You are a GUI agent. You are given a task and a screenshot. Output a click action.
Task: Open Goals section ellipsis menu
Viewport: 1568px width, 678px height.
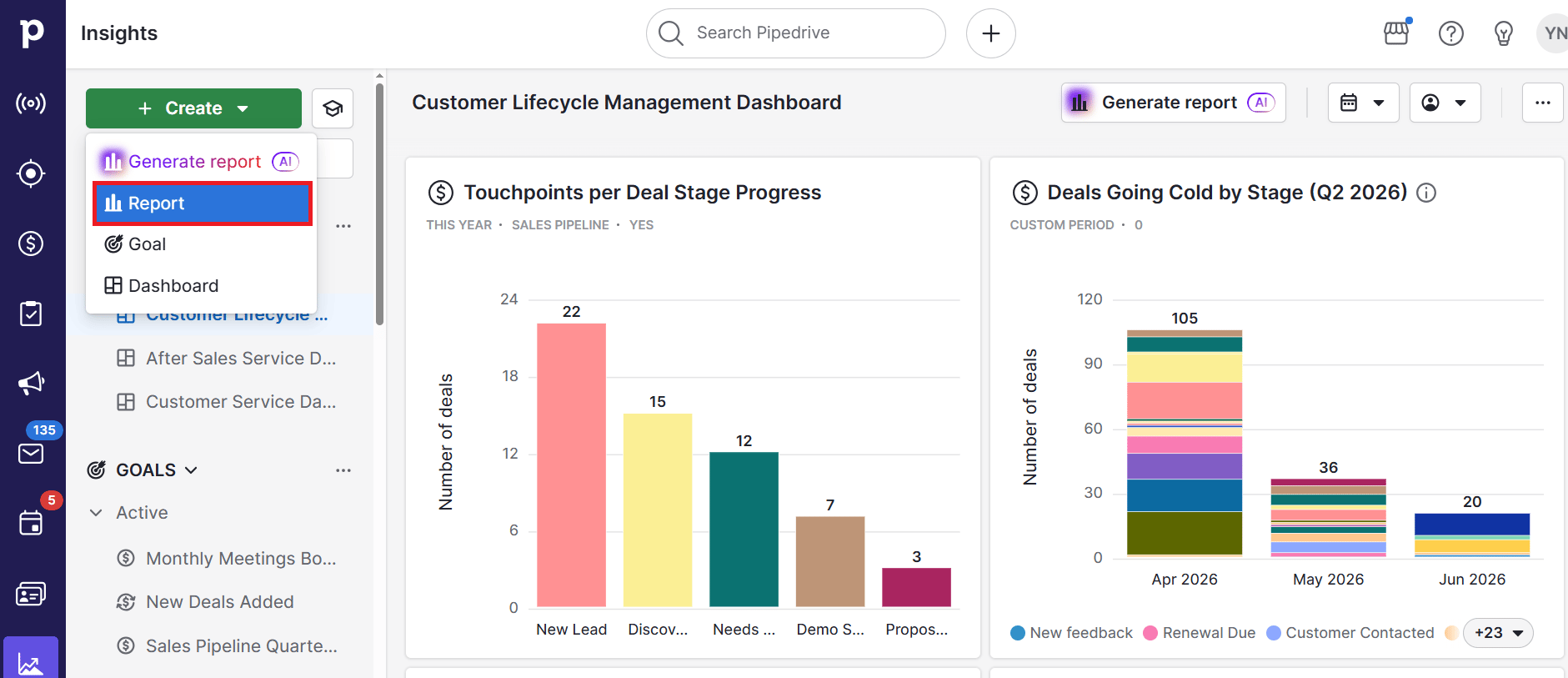pyautogui.click(x=343, y=470)
